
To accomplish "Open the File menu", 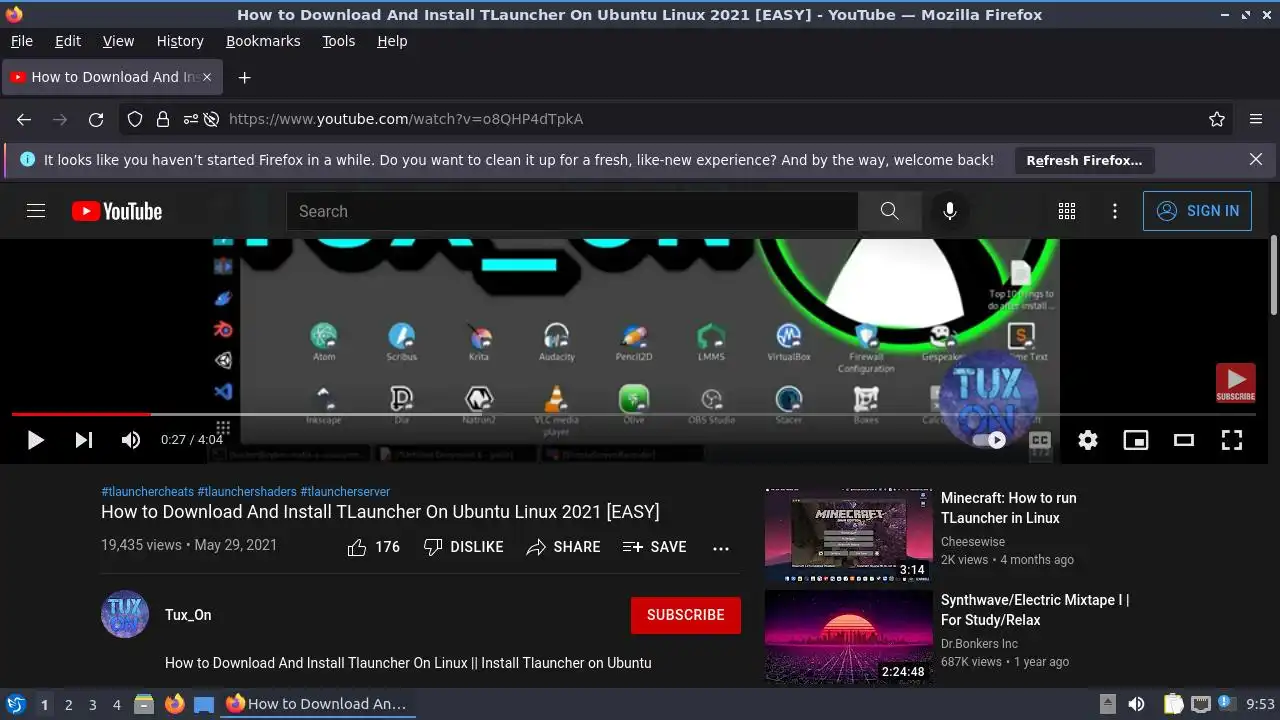I will coord(21,41).
